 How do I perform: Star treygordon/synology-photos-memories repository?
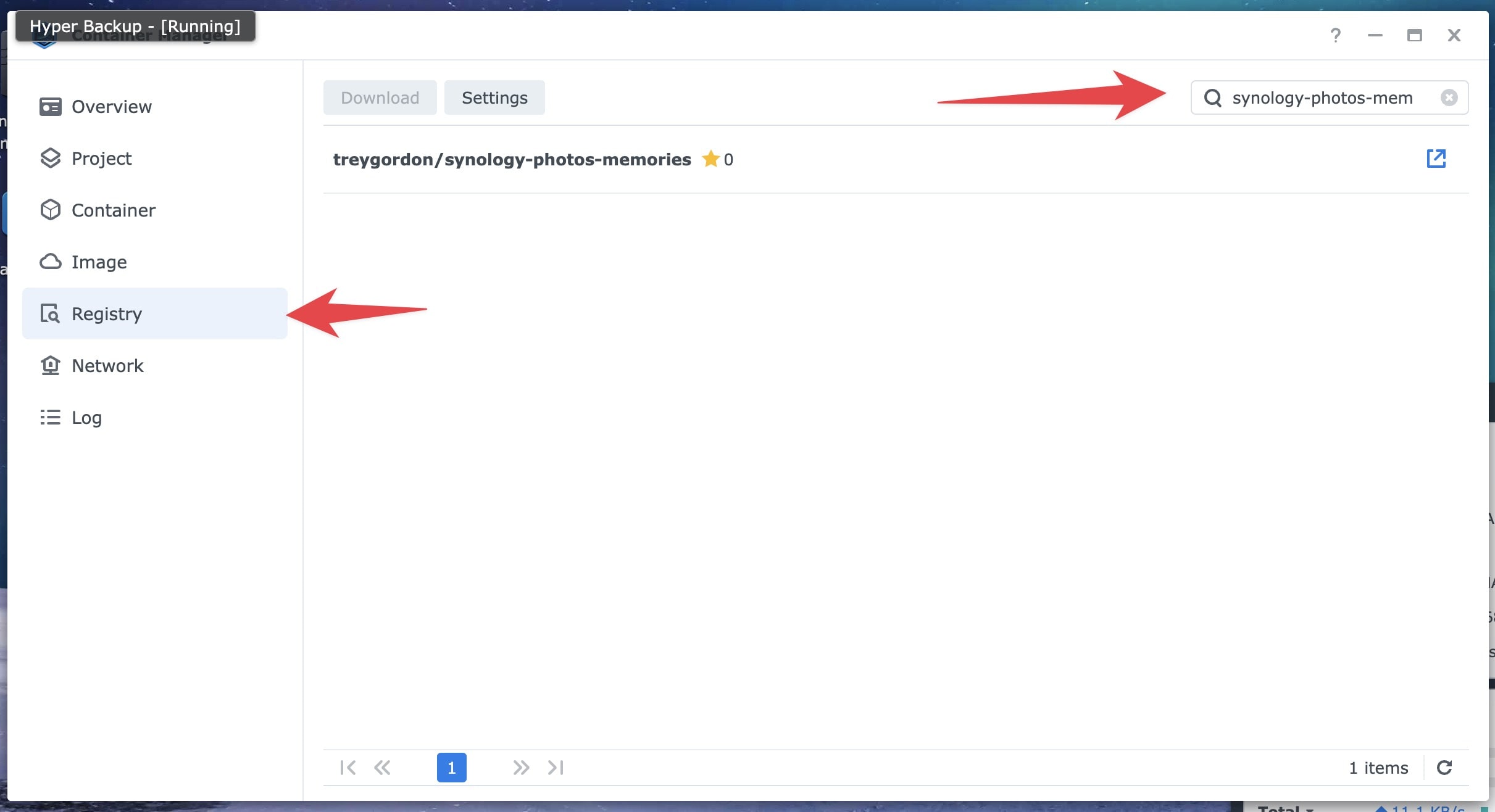710,159
